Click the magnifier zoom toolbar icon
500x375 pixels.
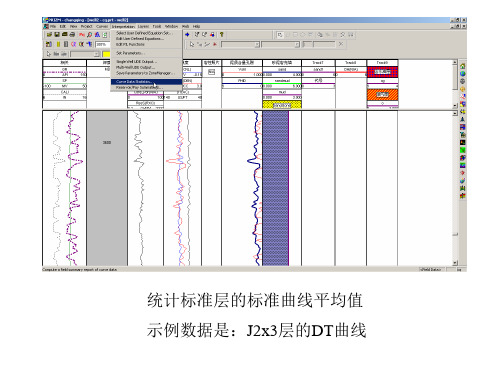coord(90,34)
